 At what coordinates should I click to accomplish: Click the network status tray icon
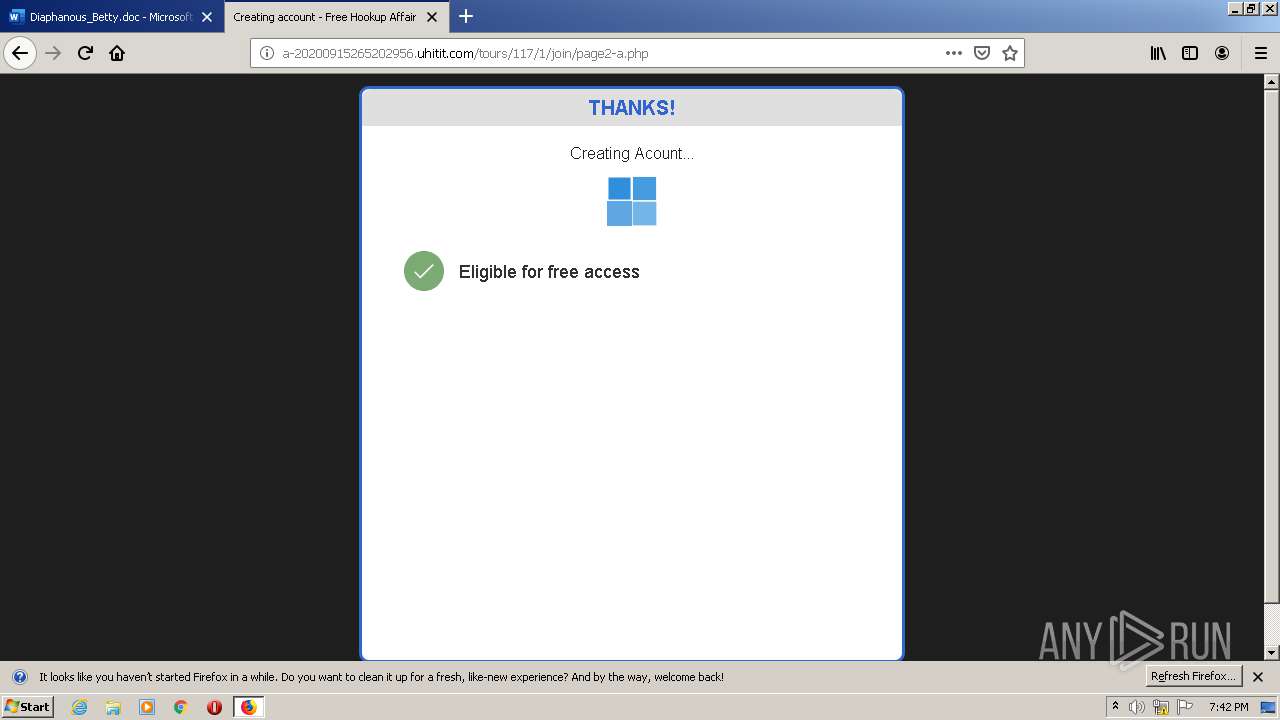pyautogui.click(x=1161, y=707)
